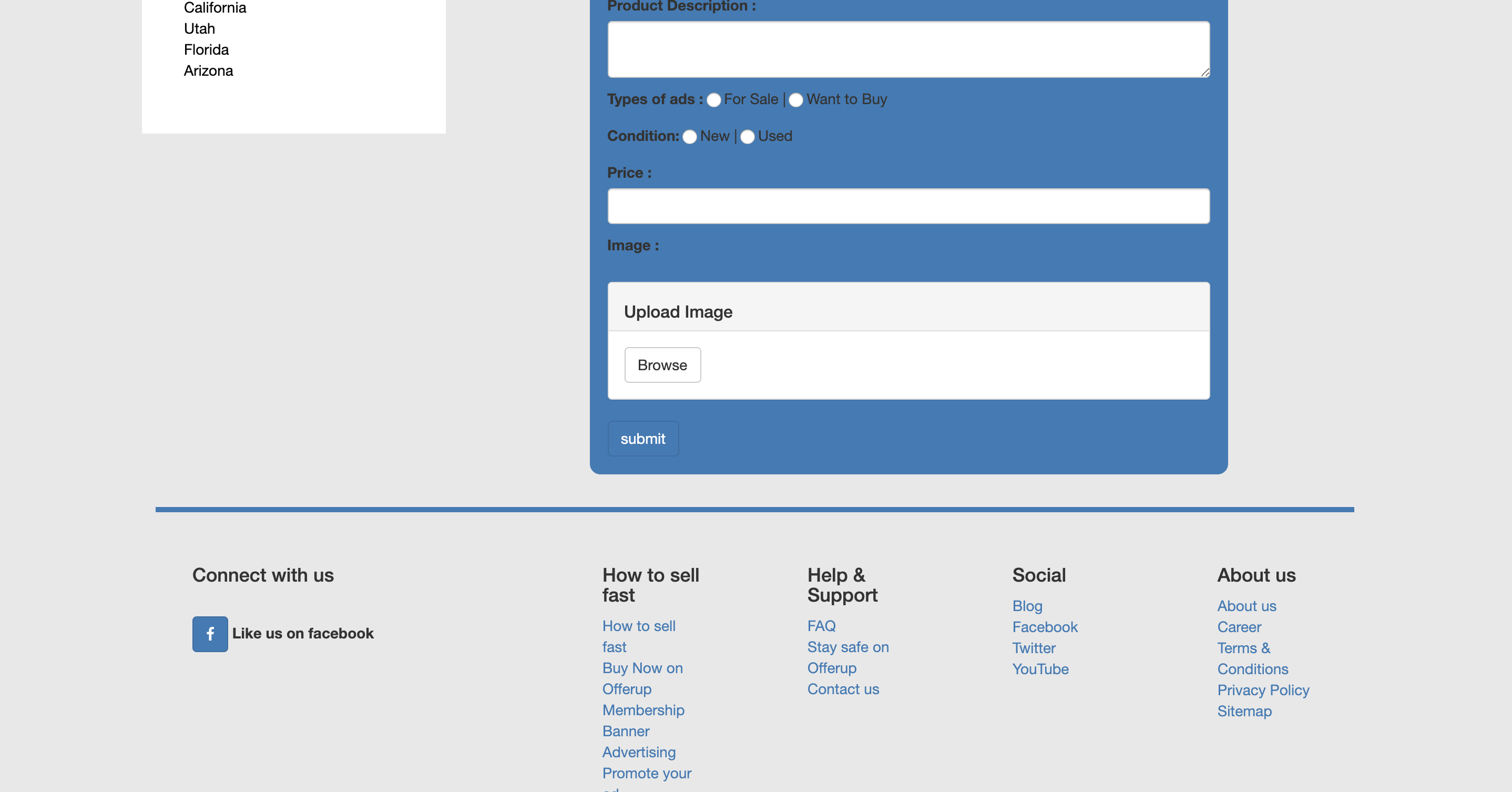Focus the Product Description text area

tap(908, 49)
